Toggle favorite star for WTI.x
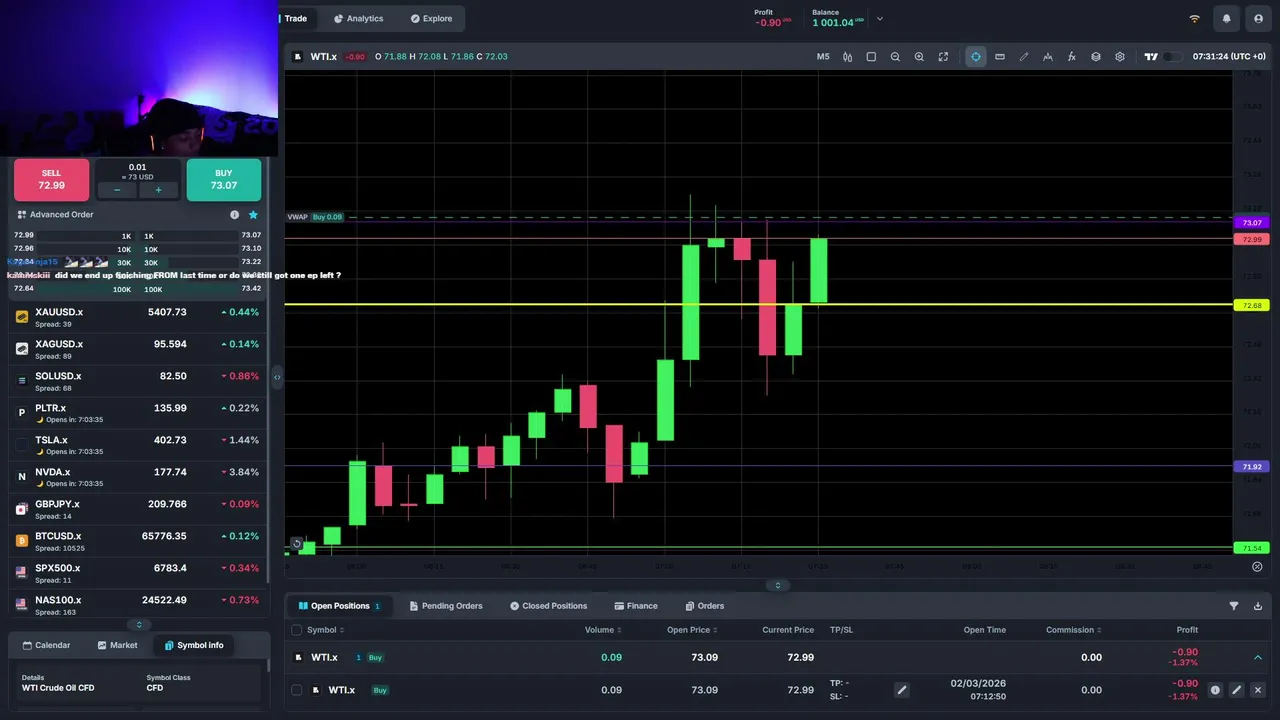This screenshot has height=720, width=1280. pyautogui.click(x=253, y=214)
